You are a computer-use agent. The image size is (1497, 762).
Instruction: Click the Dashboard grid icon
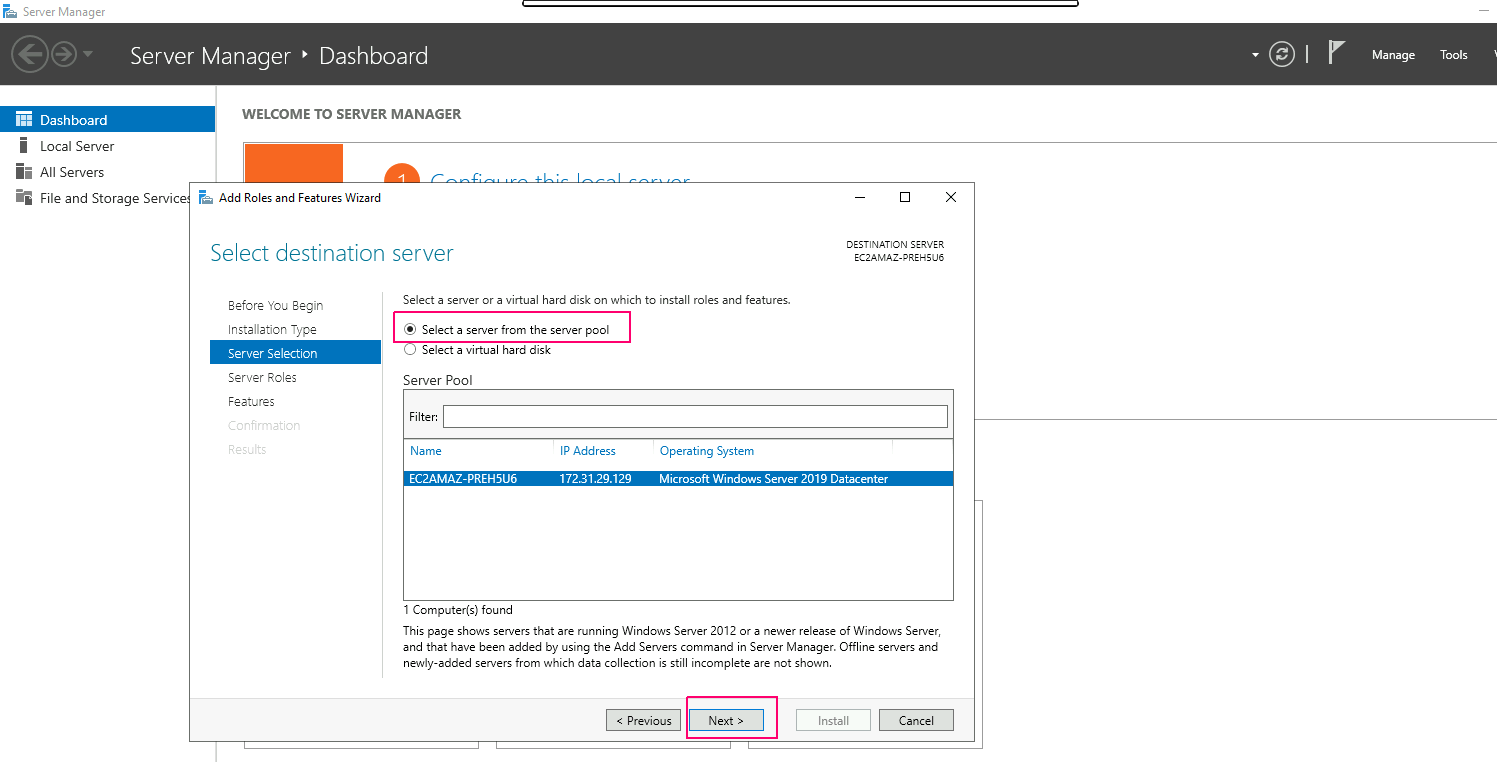(x=24, y=120)
